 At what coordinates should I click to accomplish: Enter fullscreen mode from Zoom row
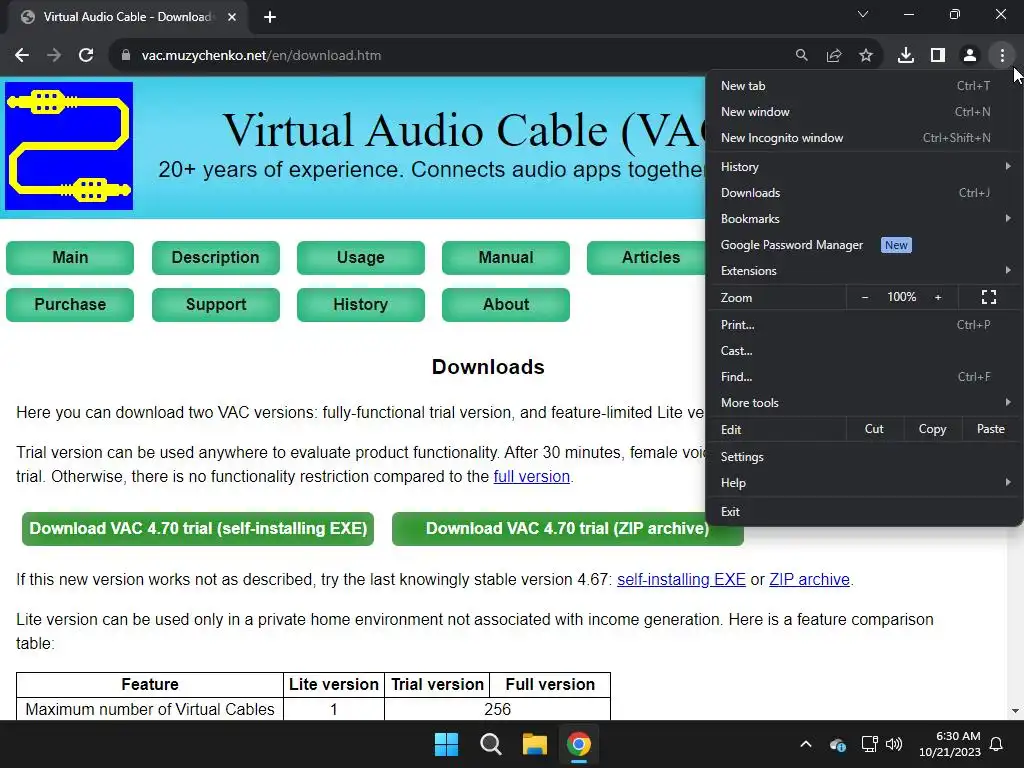(x=989, y=297)
